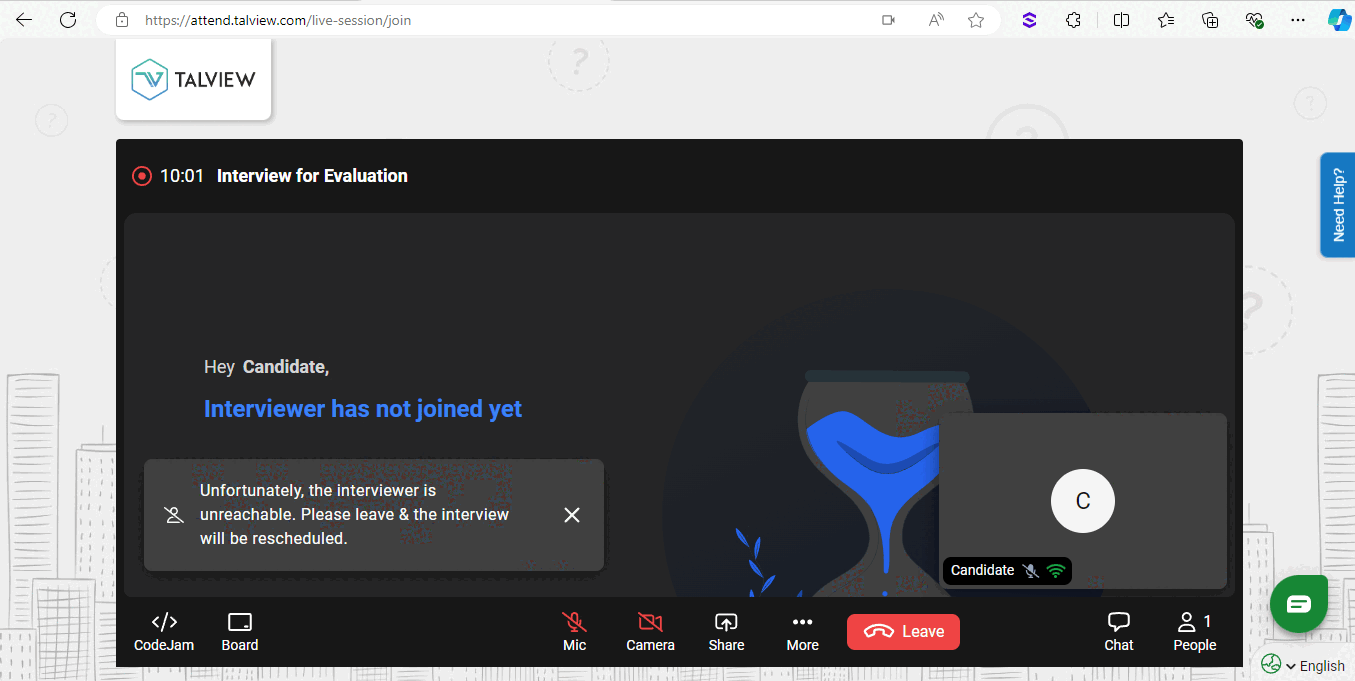The width and height of the screenshot is (1355, 681).
Task: Dismiss the interviewer unreachable notification
Action: pos(572,515)
